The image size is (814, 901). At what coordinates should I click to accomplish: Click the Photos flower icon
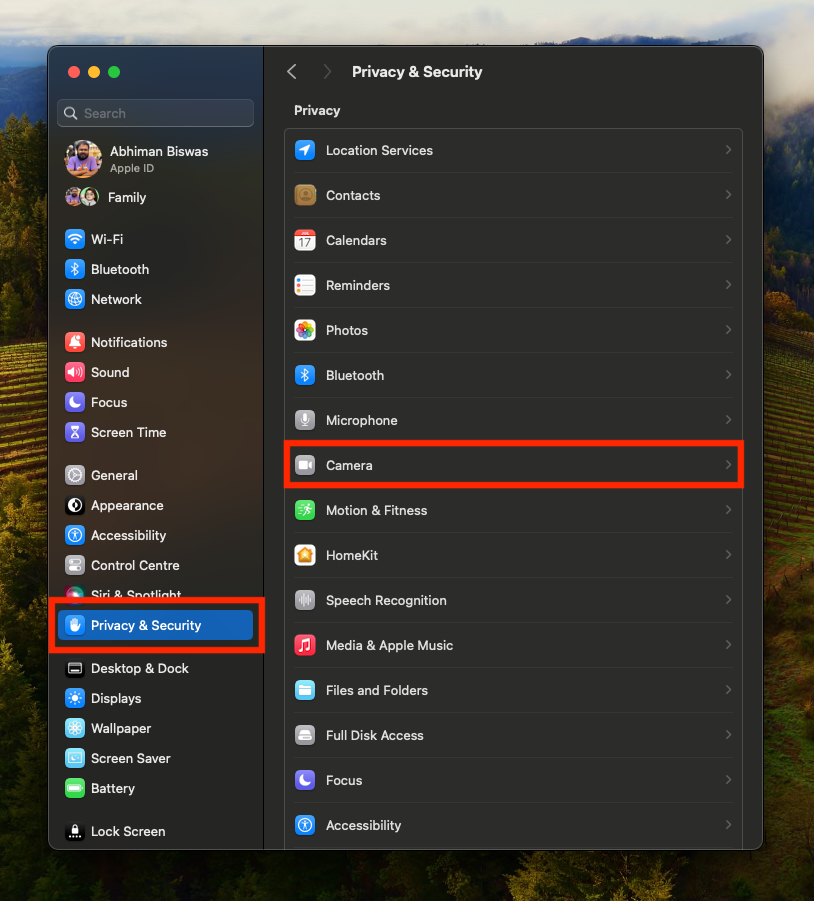tap(305, 330)
